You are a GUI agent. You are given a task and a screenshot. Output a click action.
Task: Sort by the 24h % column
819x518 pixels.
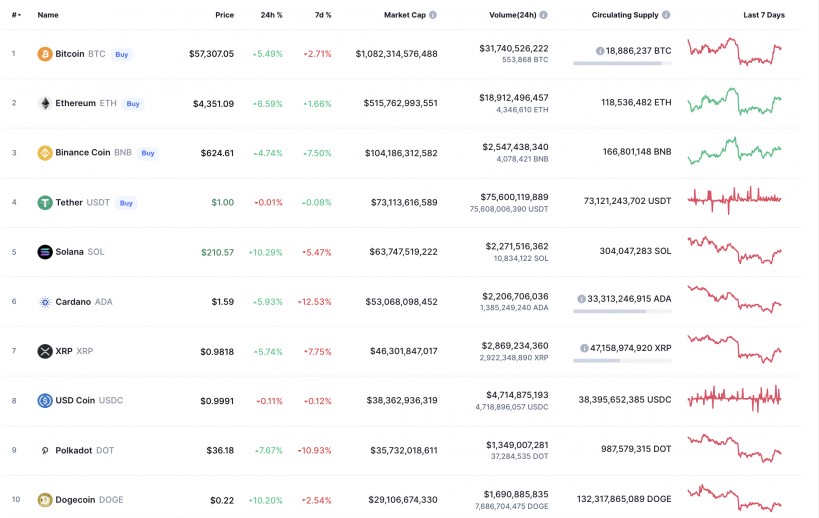click(x=271, y=15)
